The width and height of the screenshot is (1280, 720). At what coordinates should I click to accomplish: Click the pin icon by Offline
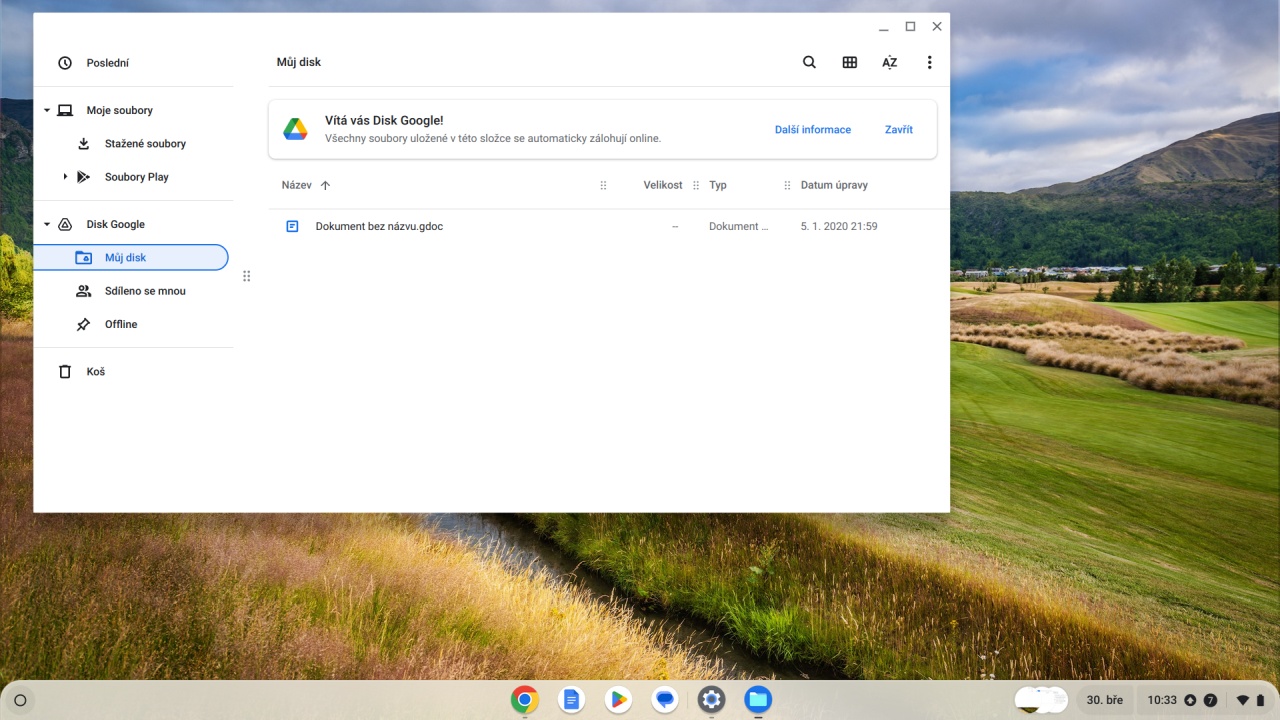84,324
